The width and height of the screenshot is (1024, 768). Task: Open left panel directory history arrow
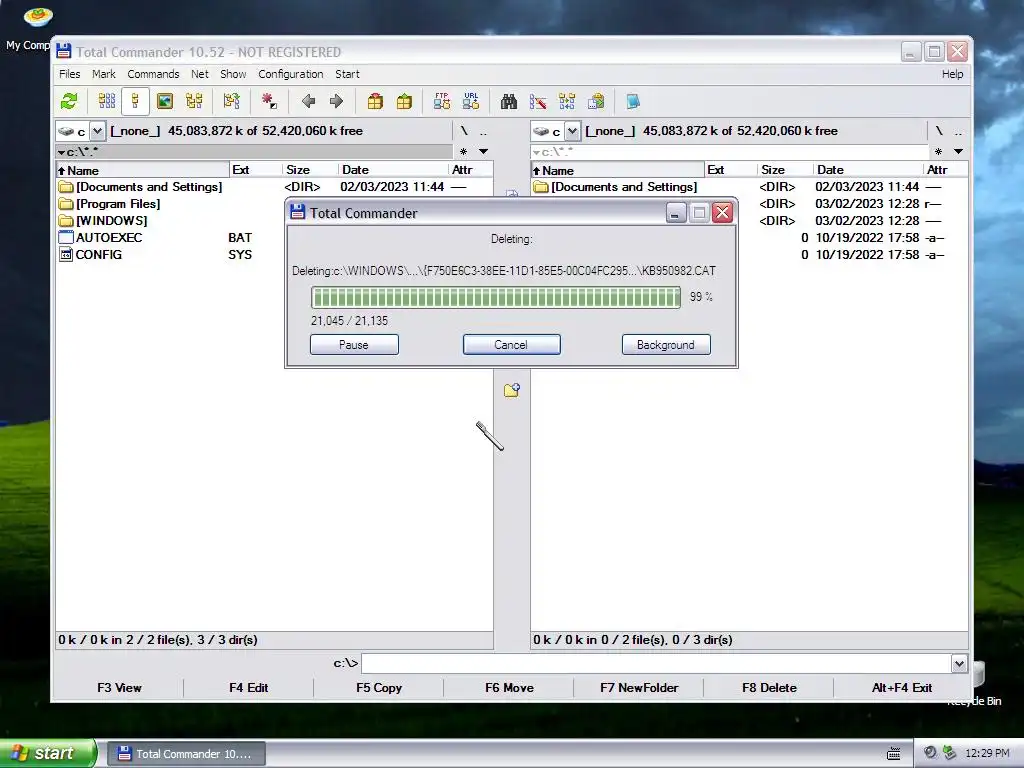484,152
